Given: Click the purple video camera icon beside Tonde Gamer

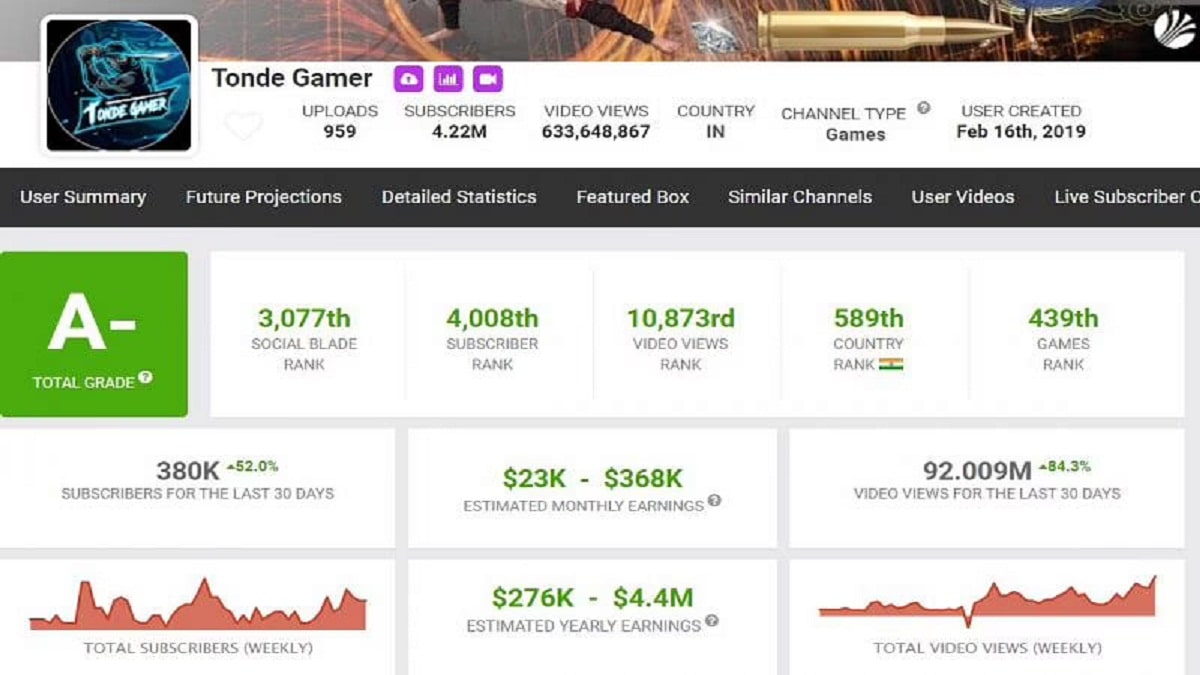Looking at the screenshot, I should (x=488, y=79).
